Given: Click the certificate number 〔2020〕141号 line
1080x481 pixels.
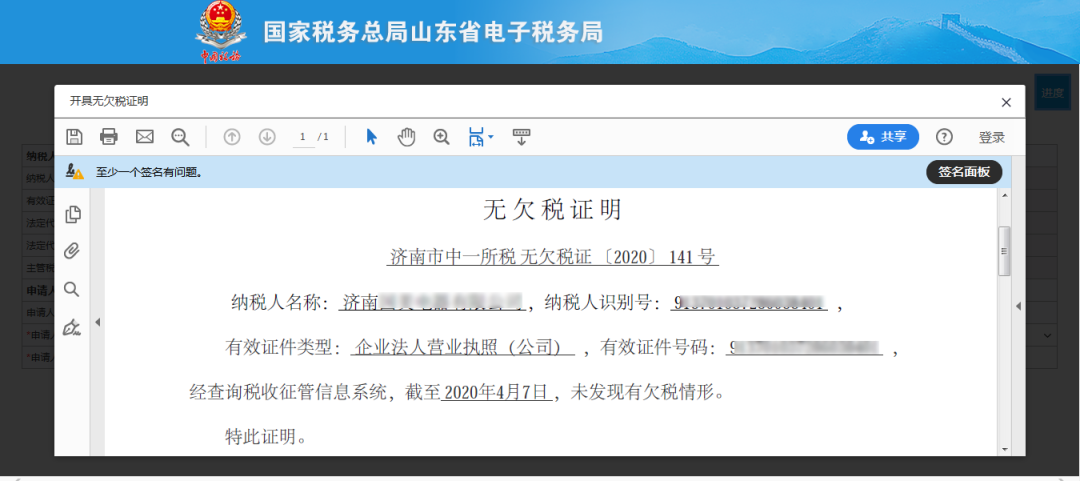Looking at the screenshot, I should click(552, 258).
